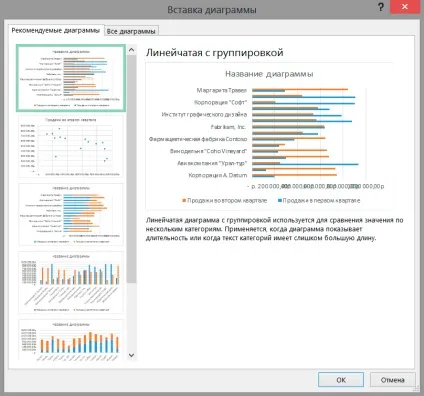Click the Продажи в первом квартале legend entry

point(321,200)
